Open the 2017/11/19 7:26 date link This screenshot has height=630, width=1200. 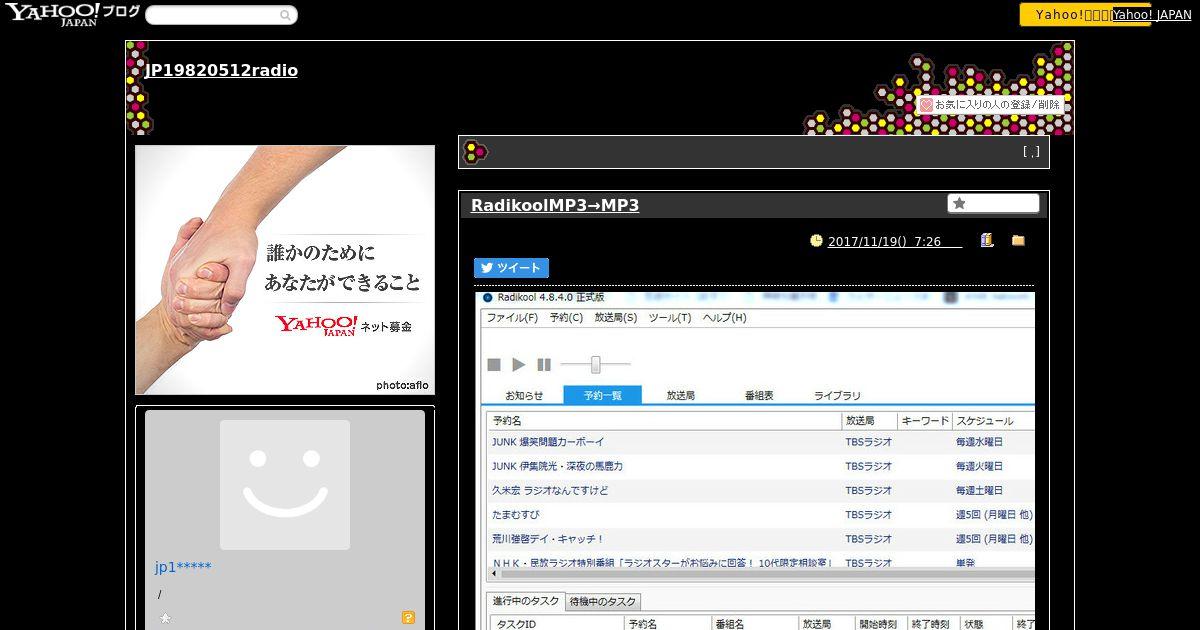click(894, 241)
